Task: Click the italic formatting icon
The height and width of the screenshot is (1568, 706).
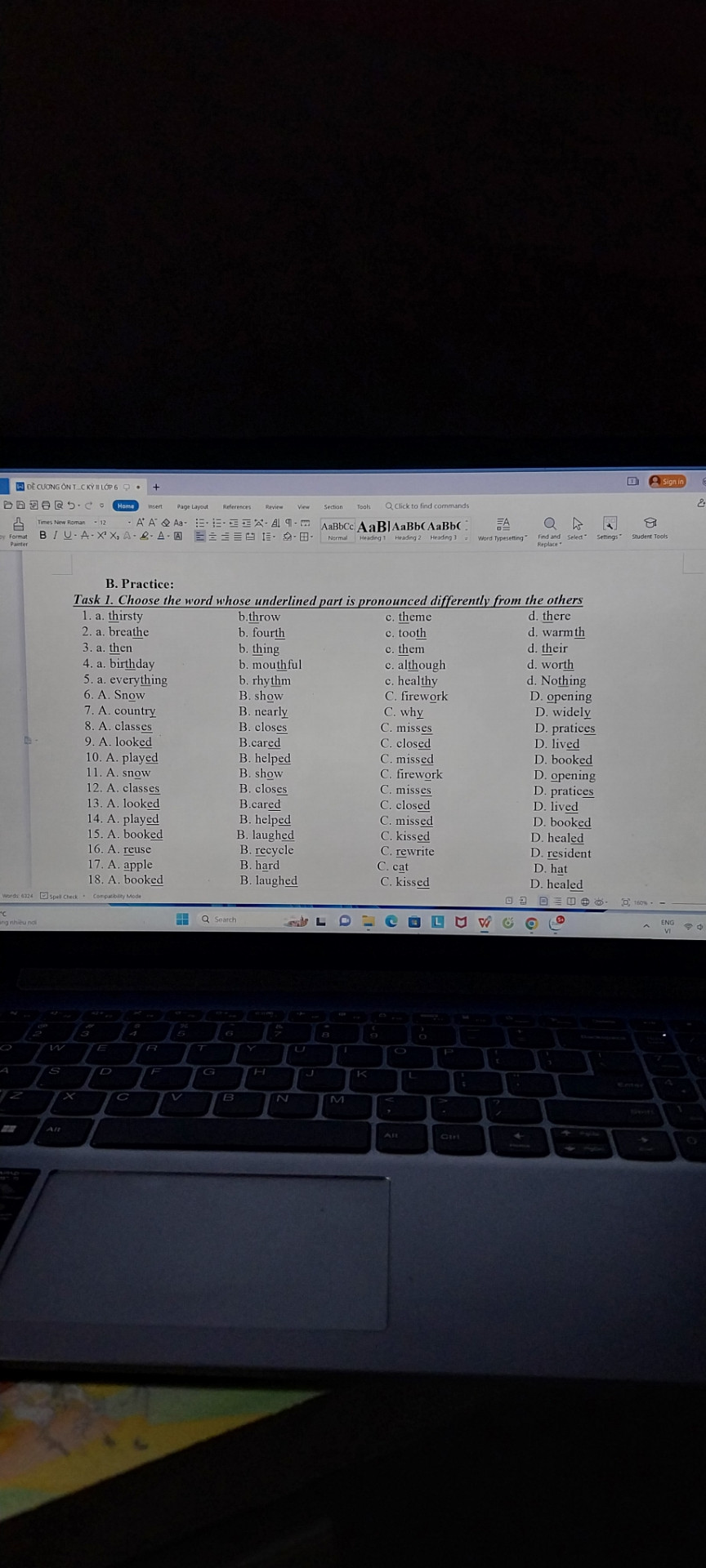Action: tap(55, 536)
